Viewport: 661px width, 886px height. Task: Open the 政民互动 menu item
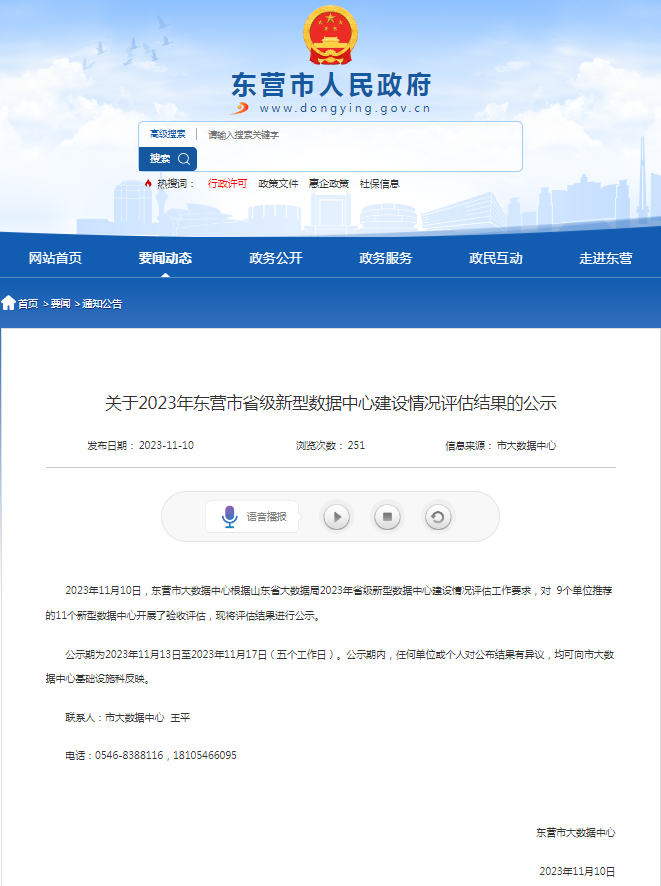pos(495,258)
